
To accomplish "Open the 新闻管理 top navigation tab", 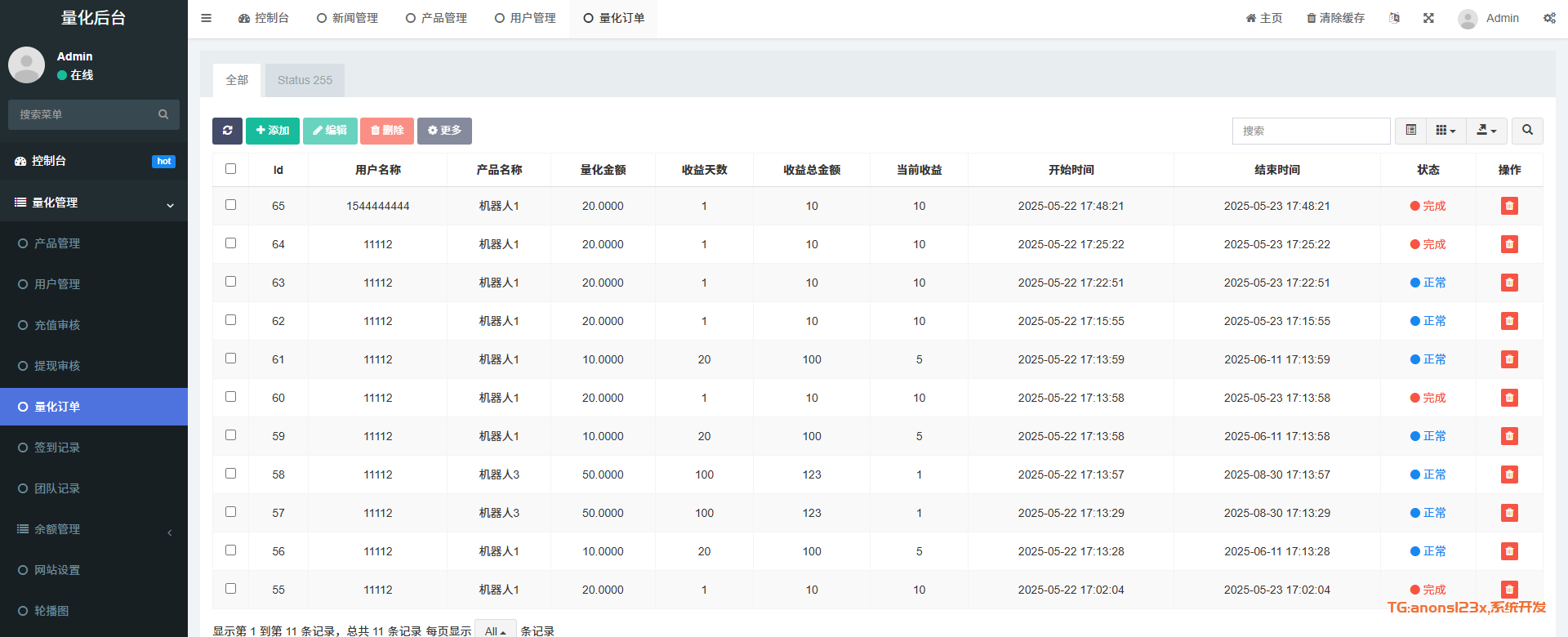I will coord(347,18).
